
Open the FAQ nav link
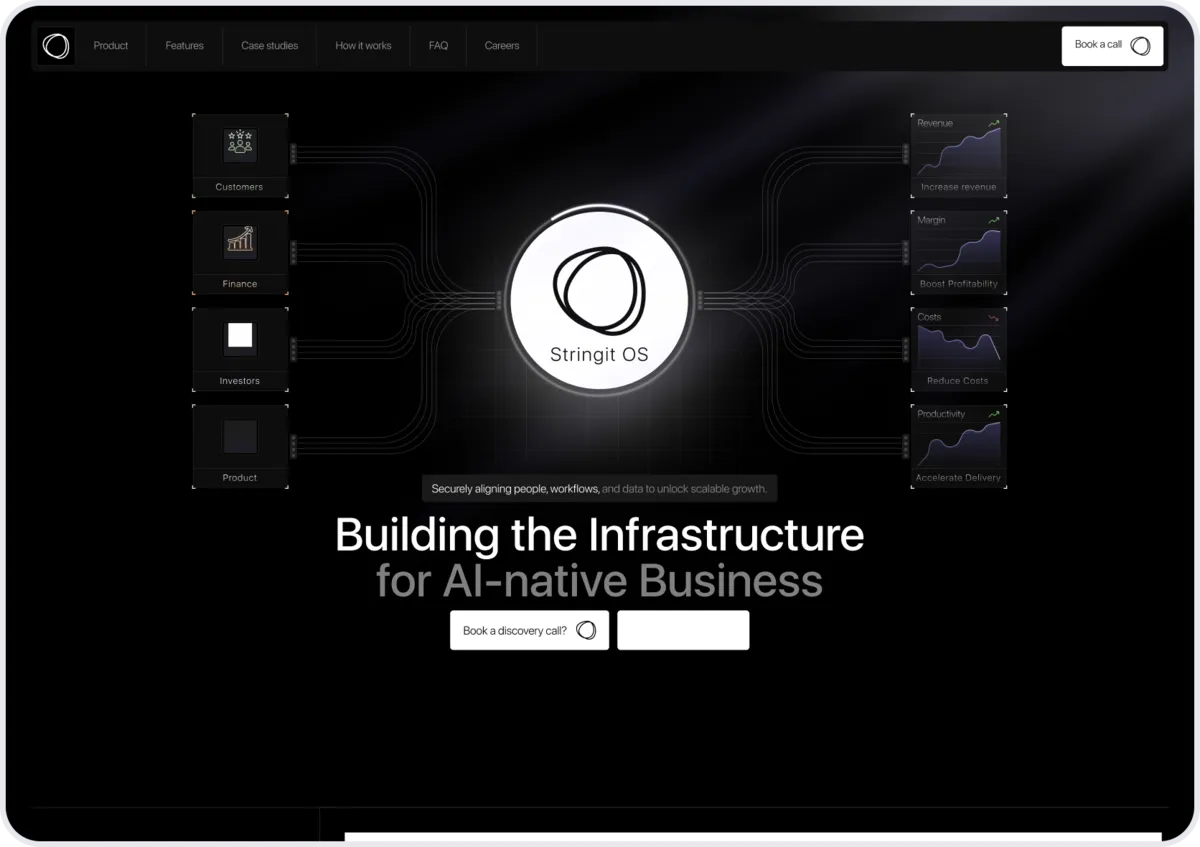click(x=438, y=46)
